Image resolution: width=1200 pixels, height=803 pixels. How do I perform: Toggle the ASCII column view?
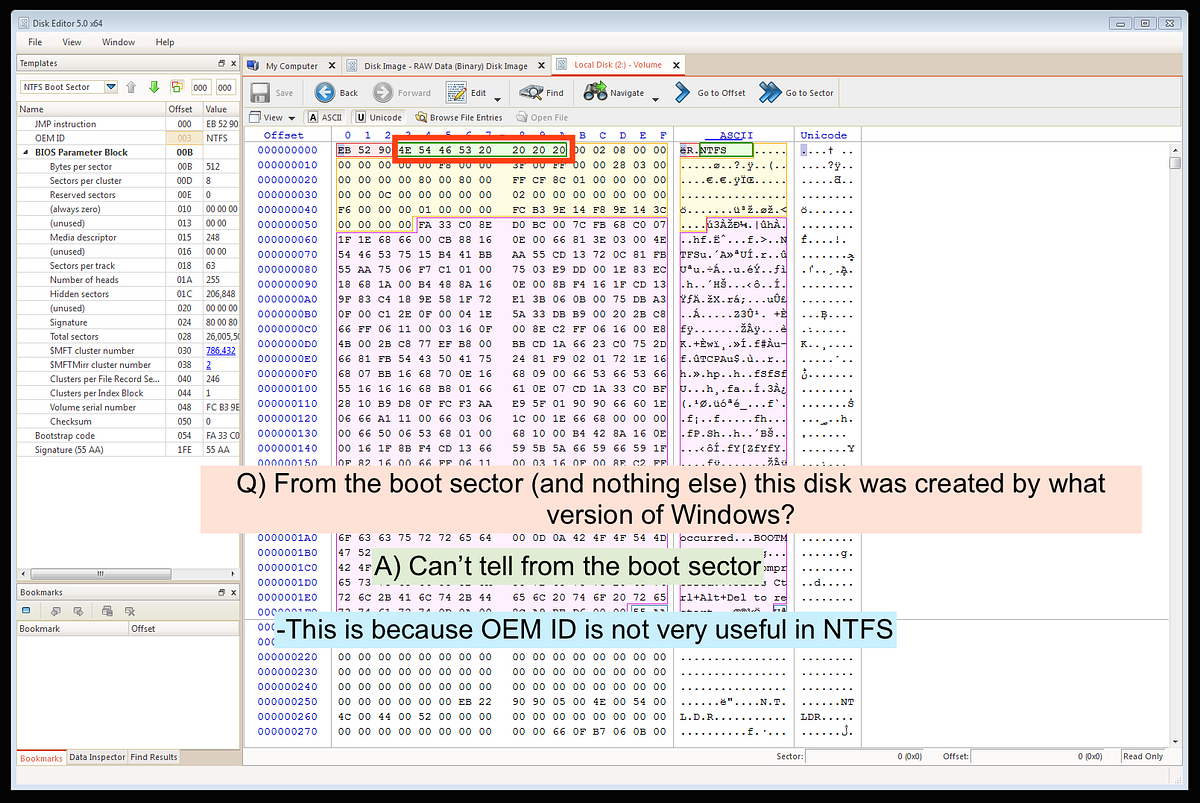coord(325,117)
